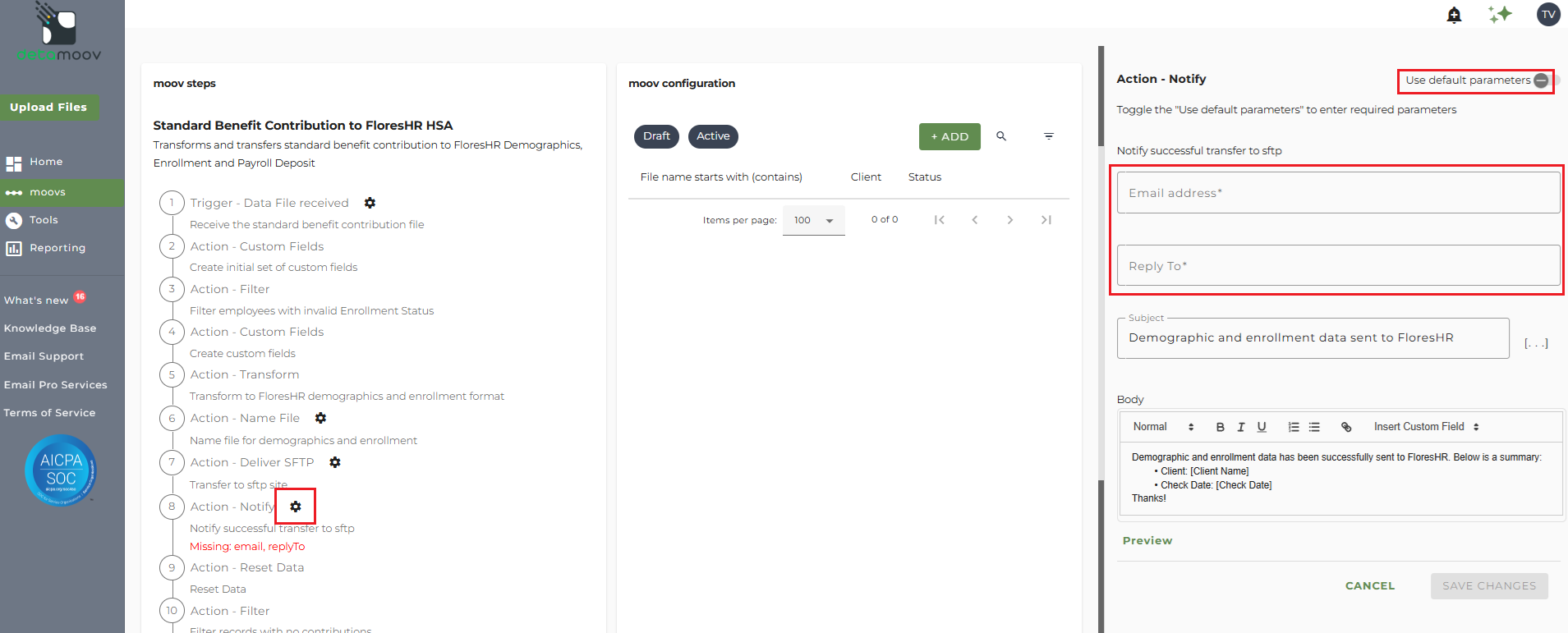Apply bold formatting in Body editor
Image resolution: width=1568 pixels, height=633 pixels.
coord(1221,427)
